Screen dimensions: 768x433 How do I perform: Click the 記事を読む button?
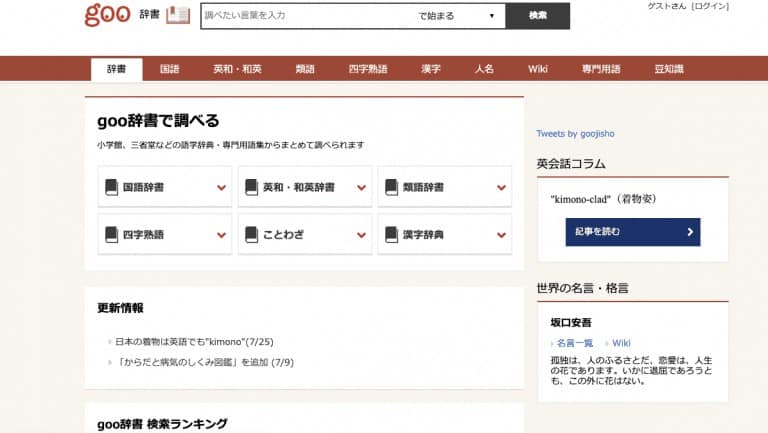point(633,232)
